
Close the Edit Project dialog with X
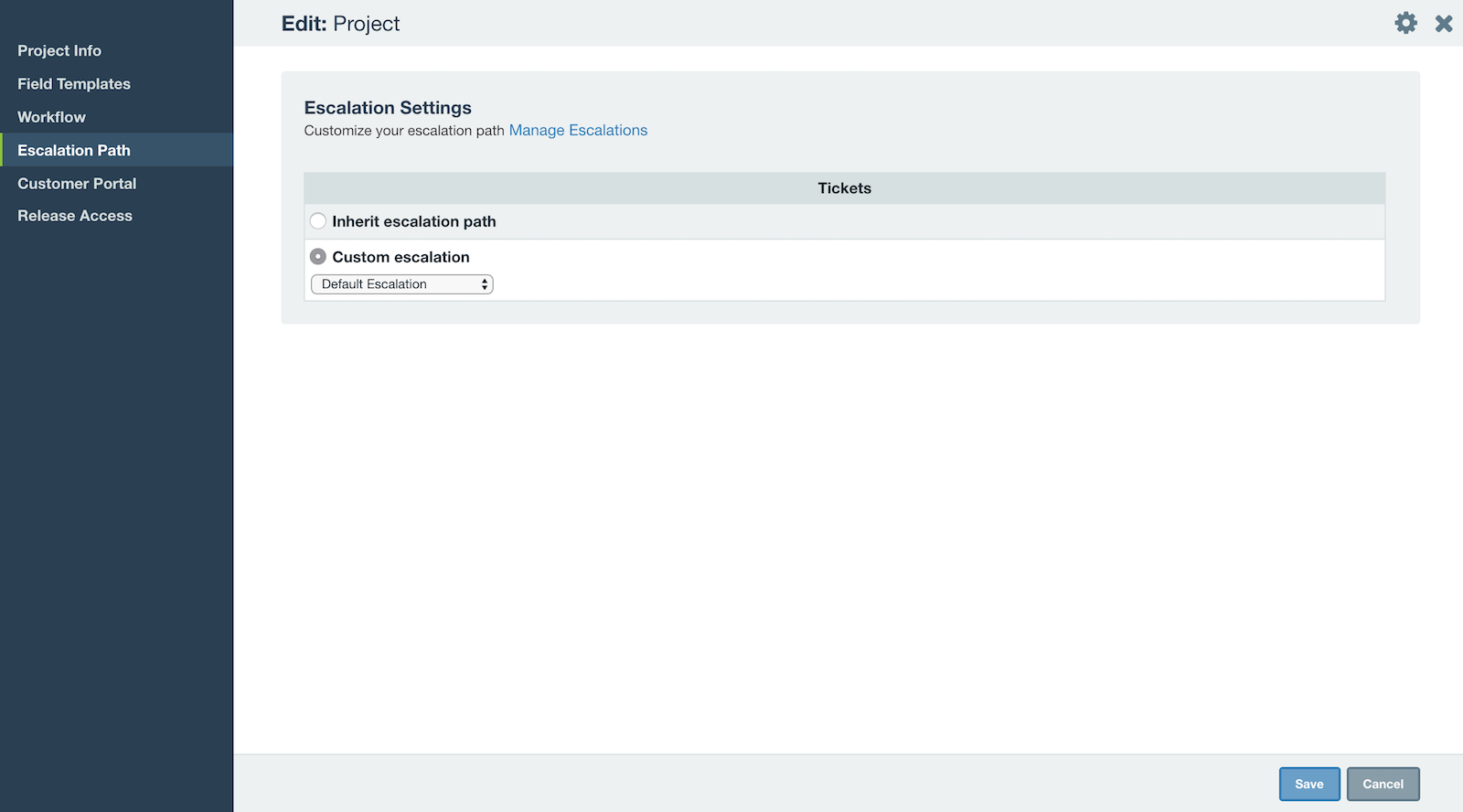point(1444,24)
